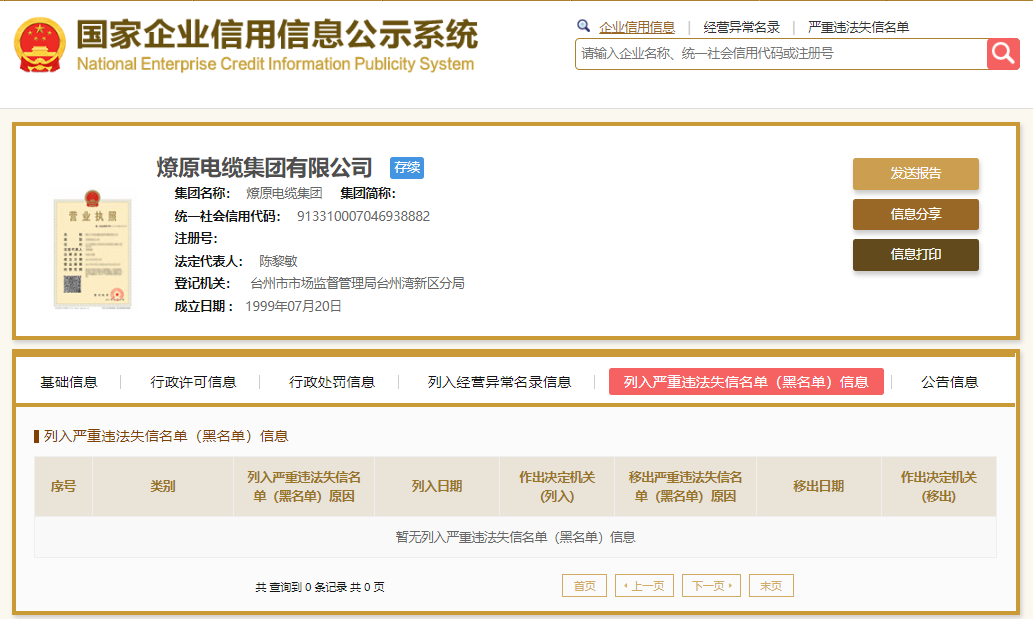This screenshot has width=1033, height=619.
Task: Click the site title 国家企业信用信息公示系统
Action: coord(277,34)
